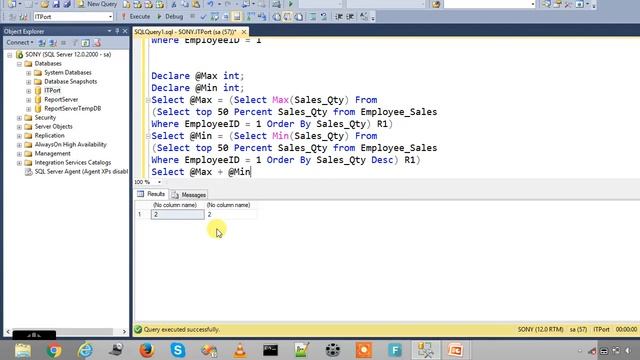
Task: Click the Open File folder icon
Action: tap(44, 4)
